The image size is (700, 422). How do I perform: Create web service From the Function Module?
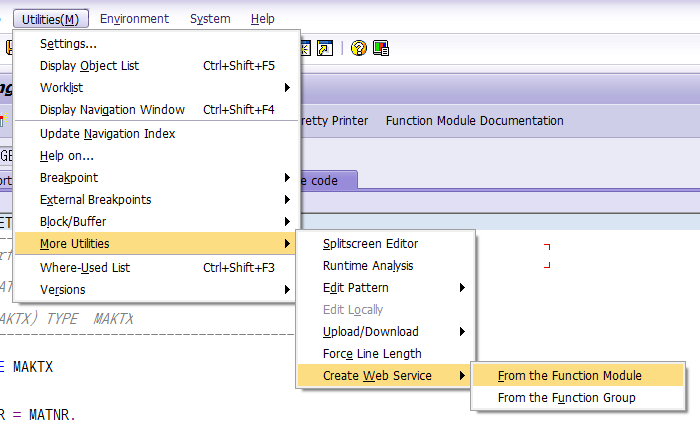pyautogui.click(x=578, y=376)
